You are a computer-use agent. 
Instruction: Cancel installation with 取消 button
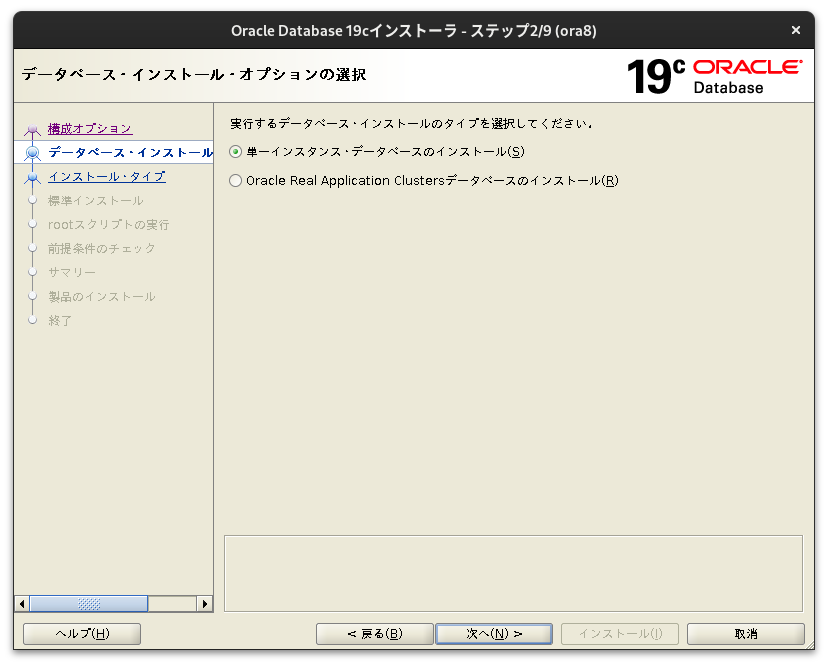pyautogui.click(x=745, y=633)
